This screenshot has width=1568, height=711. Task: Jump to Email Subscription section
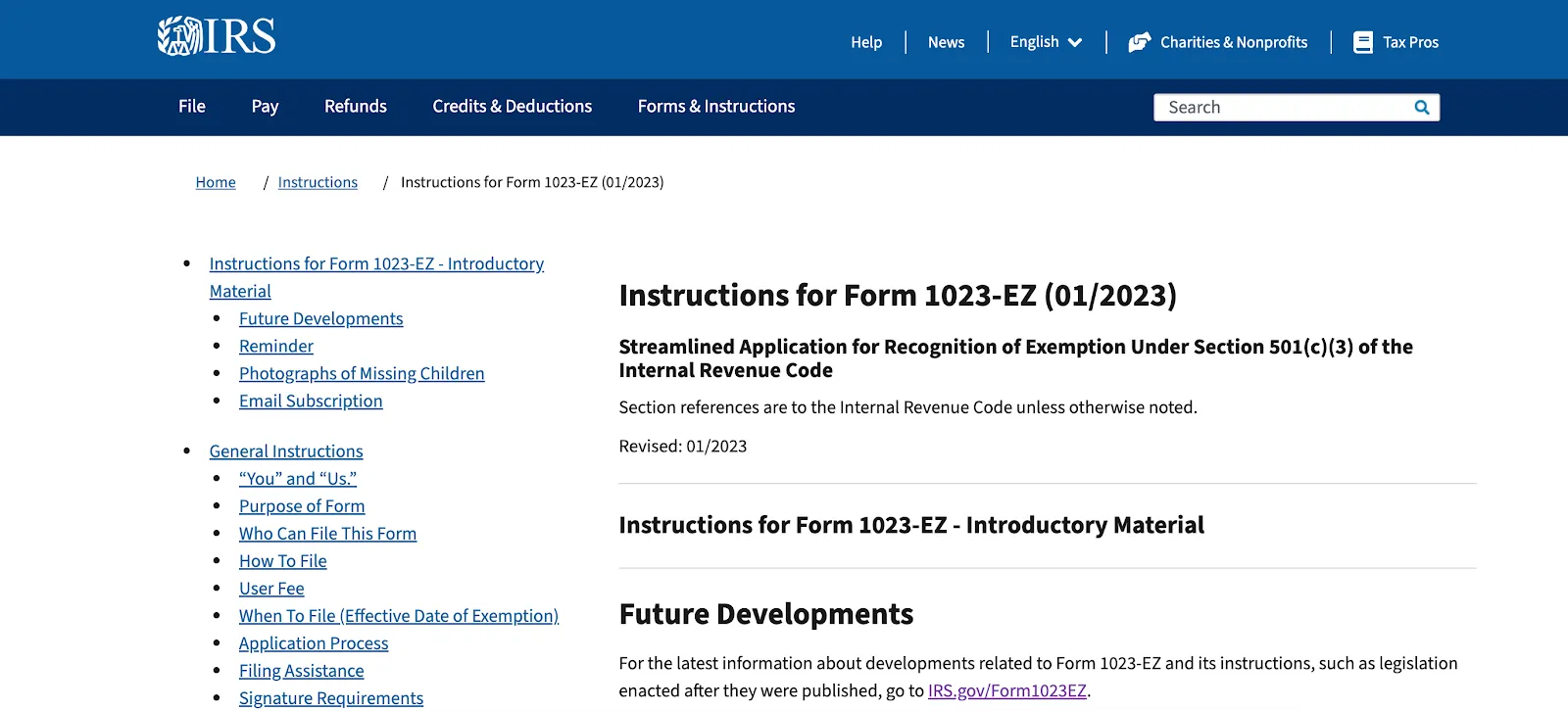click(x=311, y=401)
